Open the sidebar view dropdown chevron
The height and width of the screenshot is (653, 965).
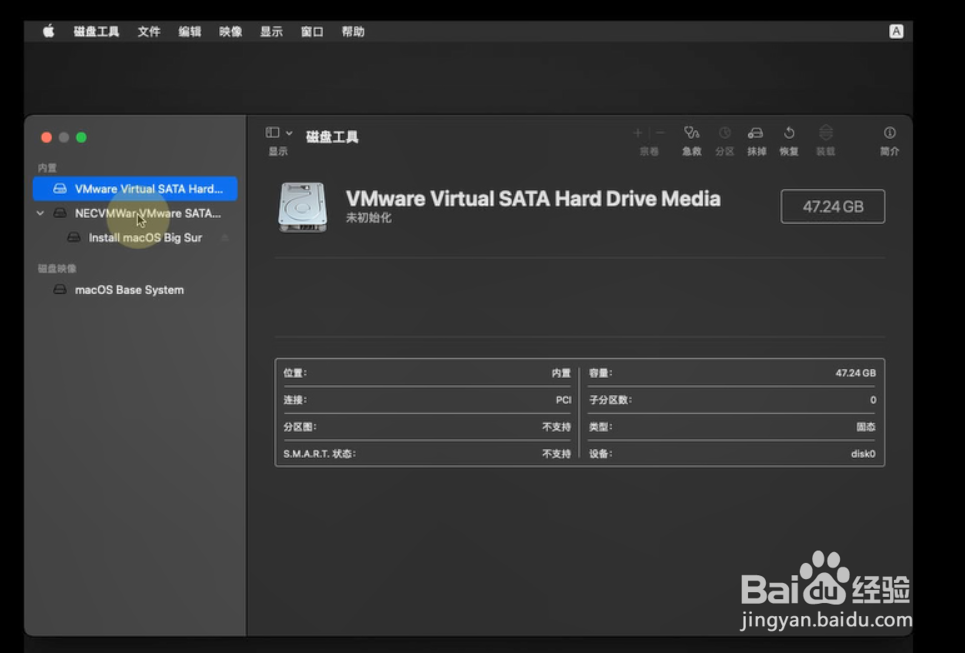coord(289,133)
